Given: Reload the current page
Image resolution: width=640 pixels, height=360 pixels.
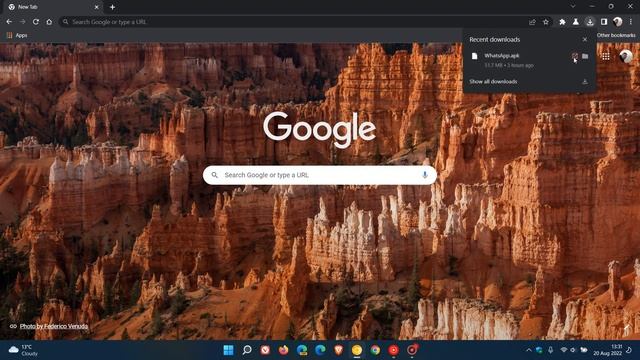Looking at the screenshot, I should 36,22.
